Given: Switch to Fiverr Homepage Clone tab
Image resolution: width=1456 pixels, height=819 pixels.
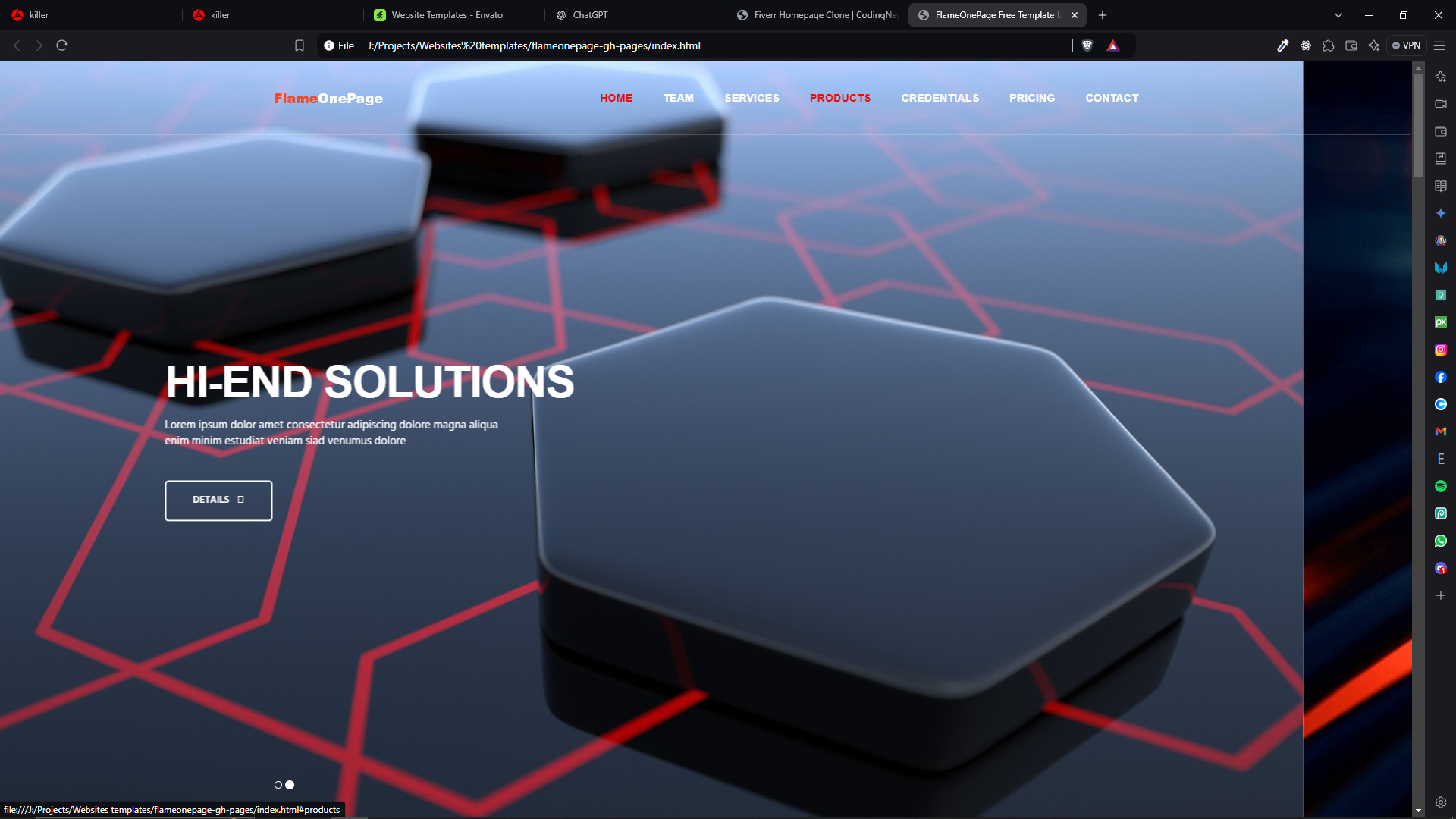Looking at the screenshot, I should pyautogui.click(x=816, y=15).
